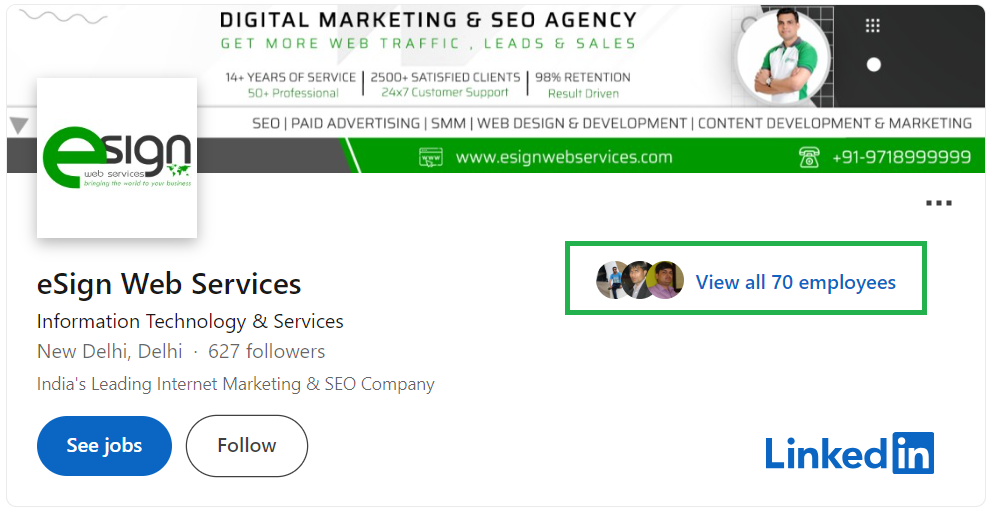Open the three-dot more options menu

[x=938, y=203]
